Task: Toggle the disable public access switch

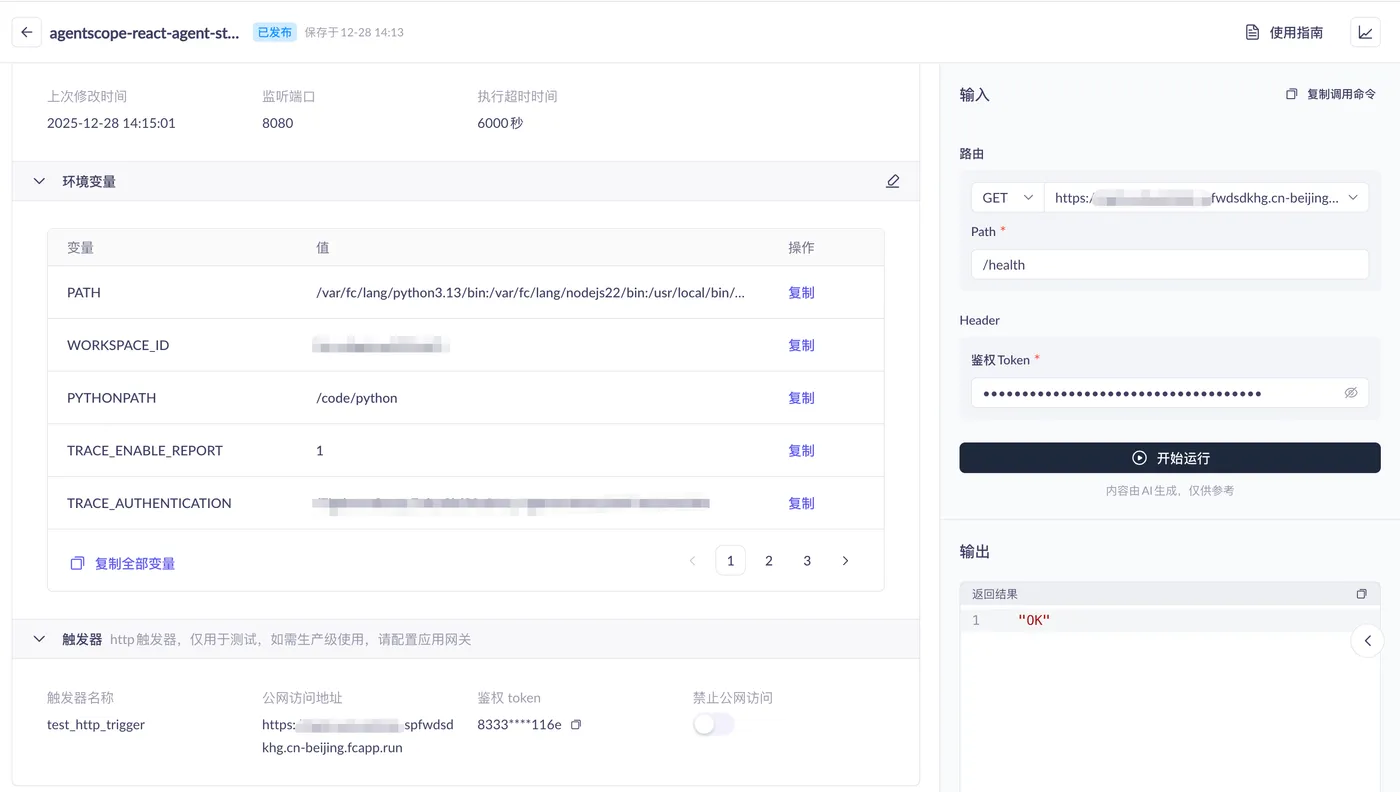Action: 714,724
